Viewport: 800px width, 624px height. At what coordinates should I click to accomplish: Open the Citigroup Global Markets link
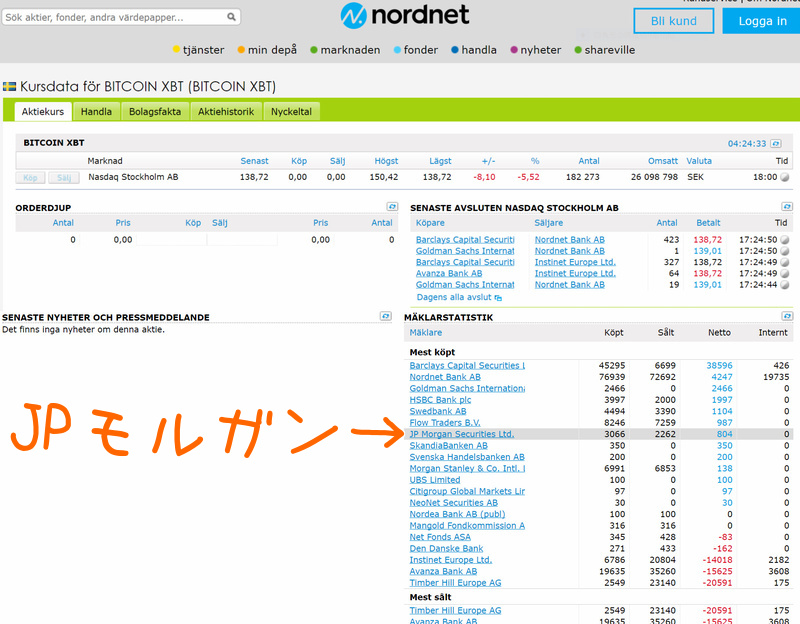467,491
